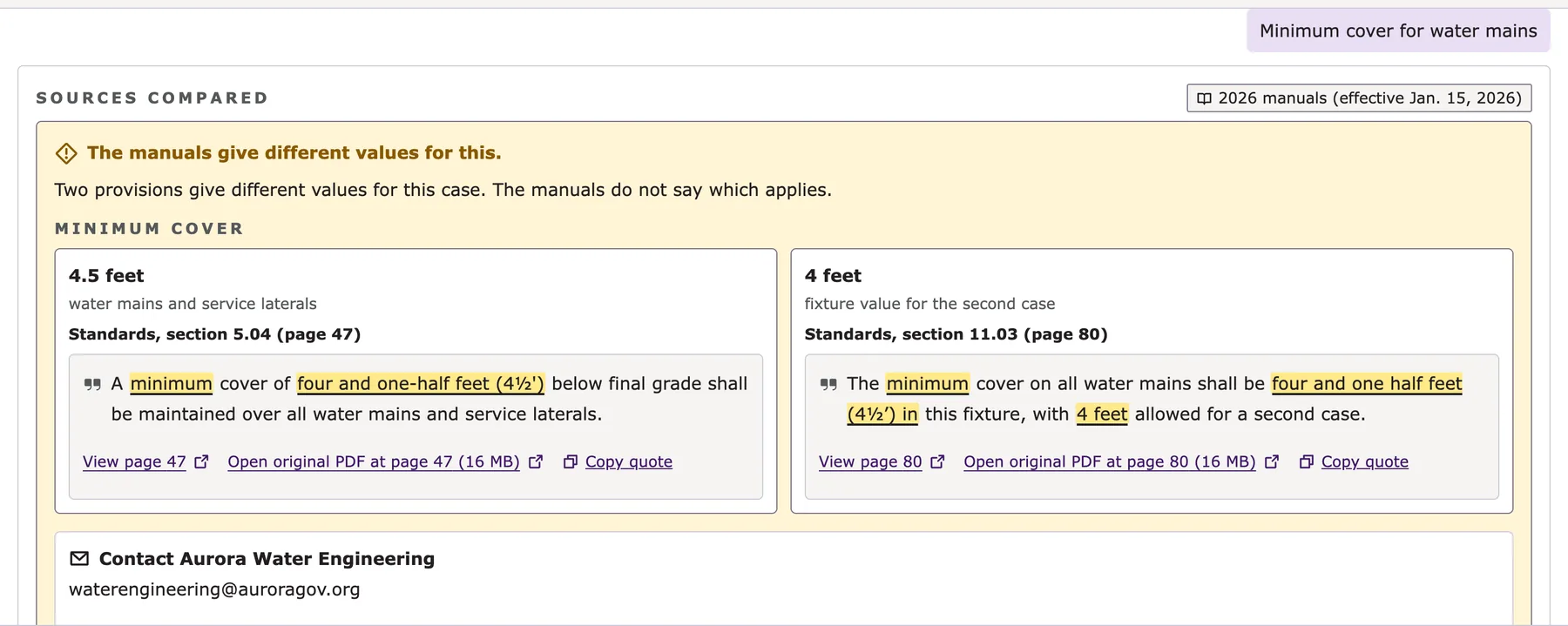The image size is (1568, 626).
Task: Click the quotation mark icon in section 5.04 quote
Action: [x=92, y=384]
